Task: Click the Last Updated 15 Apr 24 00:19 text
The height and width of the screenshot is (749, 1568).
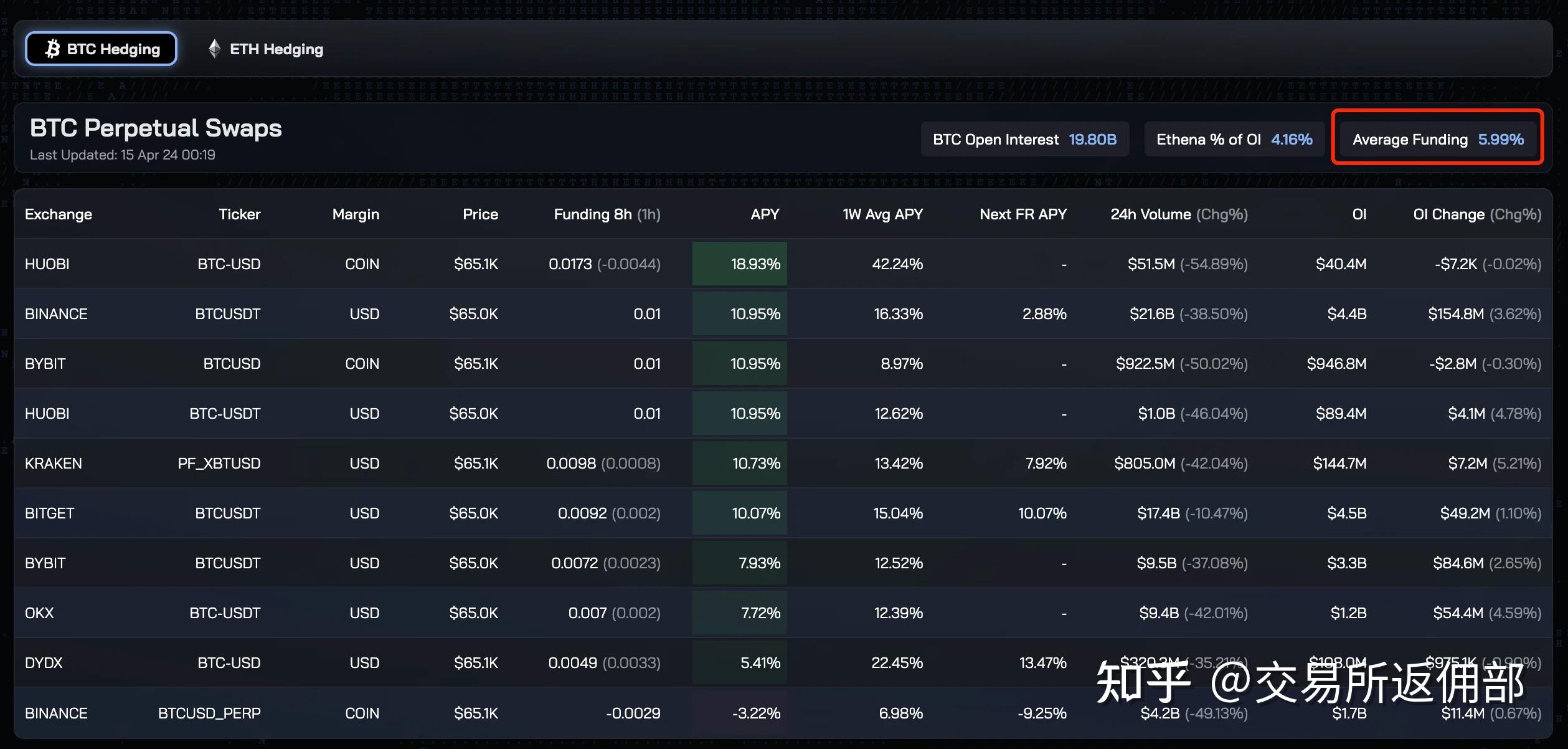Action: tap(123, 155)
